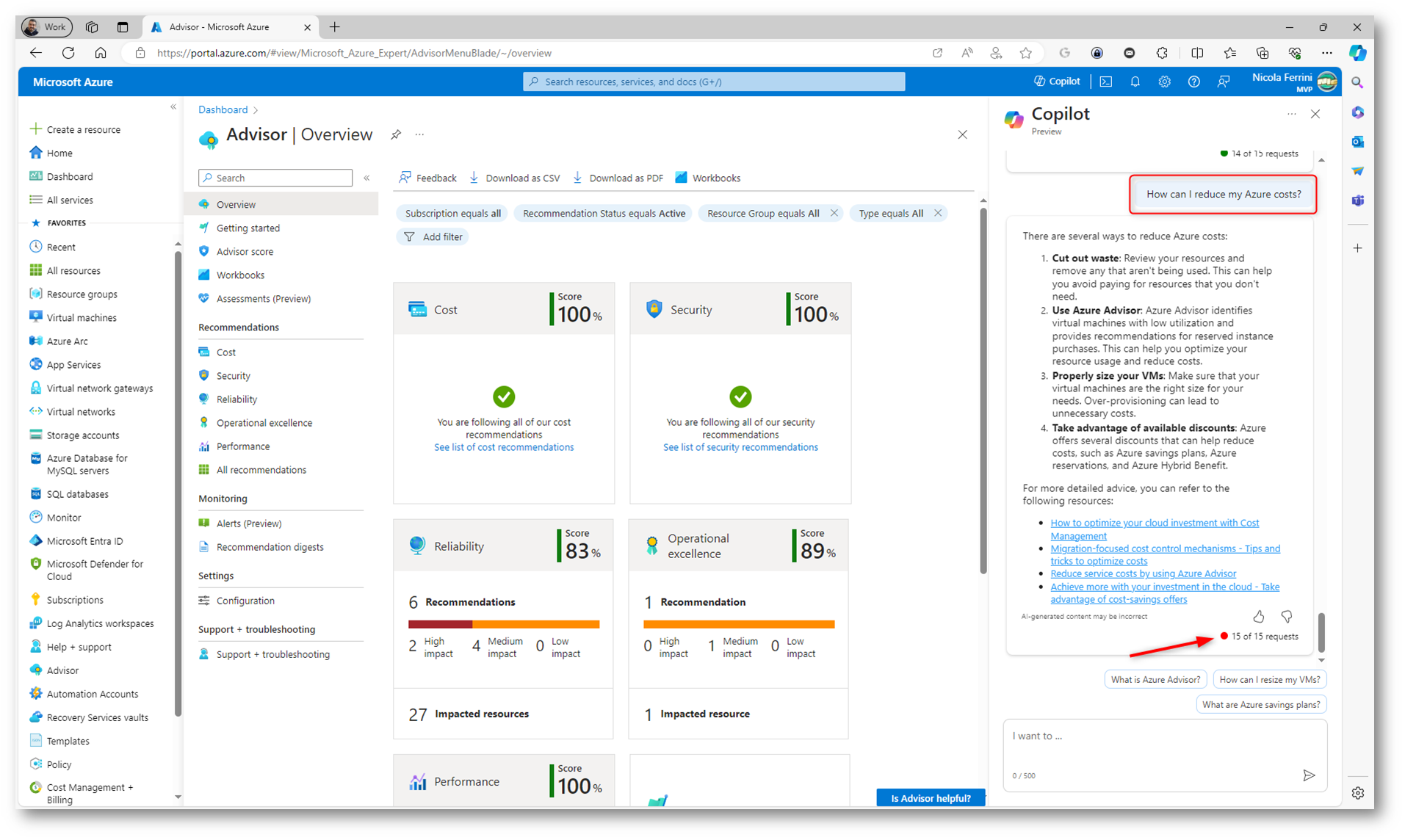Give thumbs down to Copilot answer

click(1286, 617)
